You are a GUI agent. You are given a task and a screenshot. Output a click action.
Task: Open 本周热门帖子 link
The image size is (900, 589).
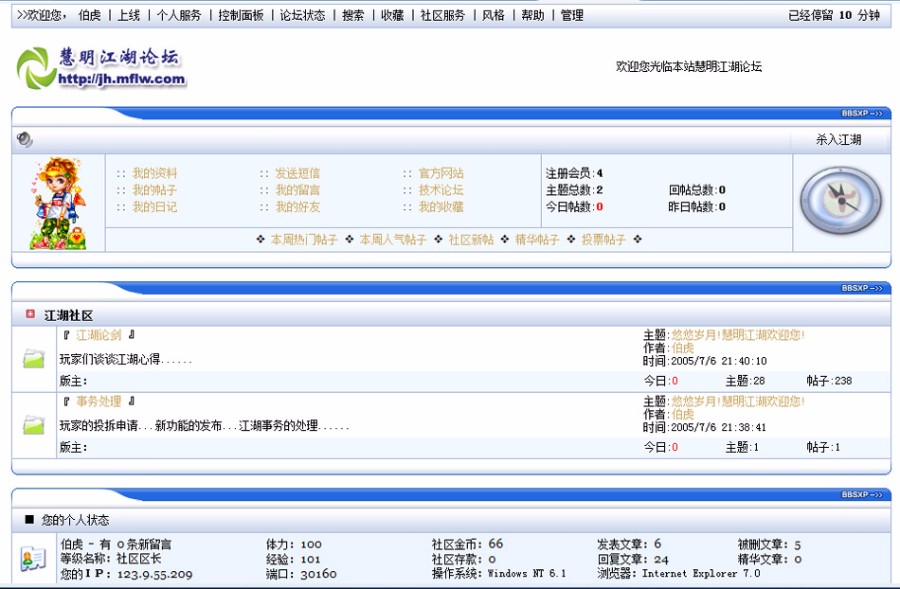(x=304, y=239)
